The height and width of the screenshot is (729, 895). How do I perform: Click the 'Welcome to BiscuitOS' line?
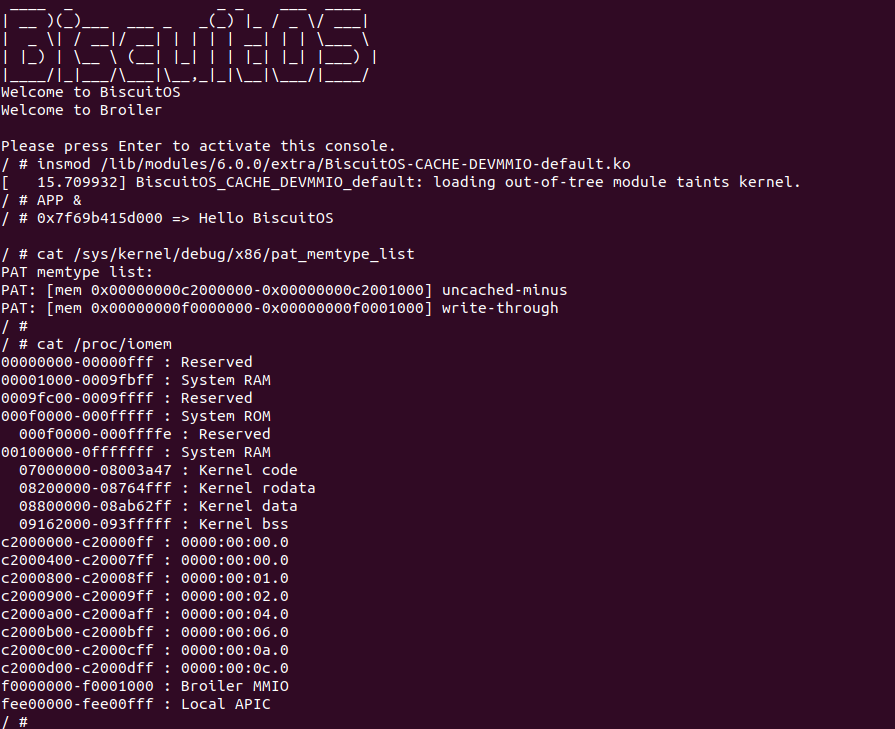coord(91,92)
